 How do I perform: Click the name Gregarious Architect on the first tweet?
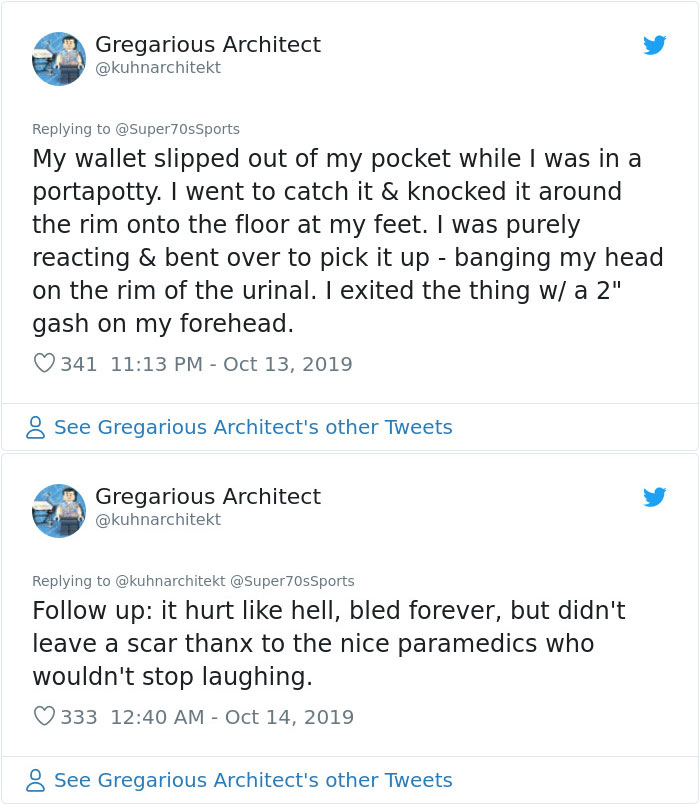208,44
